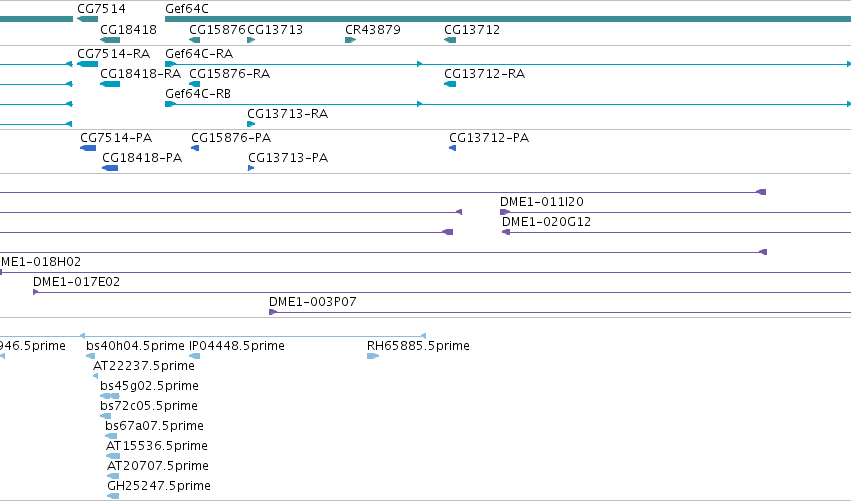This screenshot has height=501, width=851.
Task: Click the AT22237.5prime EST label
Action: pyautogui.click(x=144, y=365)
